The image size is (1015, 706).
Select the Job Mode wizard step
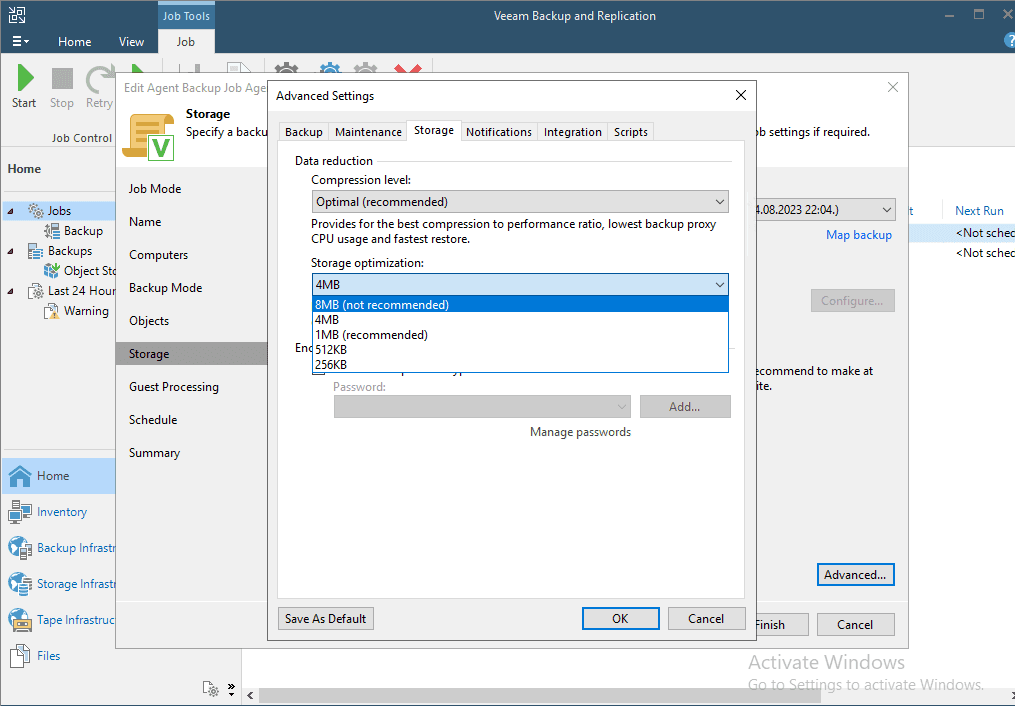(x=155, y=189)
